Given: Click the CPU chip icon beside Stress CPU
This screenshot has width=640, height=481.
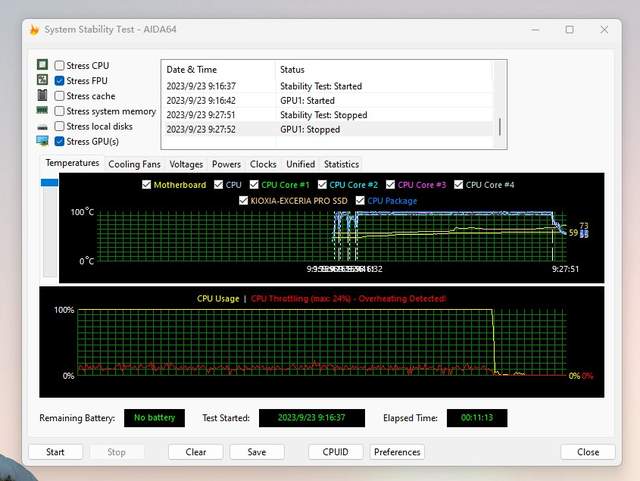Looking at the screenshot, I should coord(42,65).
